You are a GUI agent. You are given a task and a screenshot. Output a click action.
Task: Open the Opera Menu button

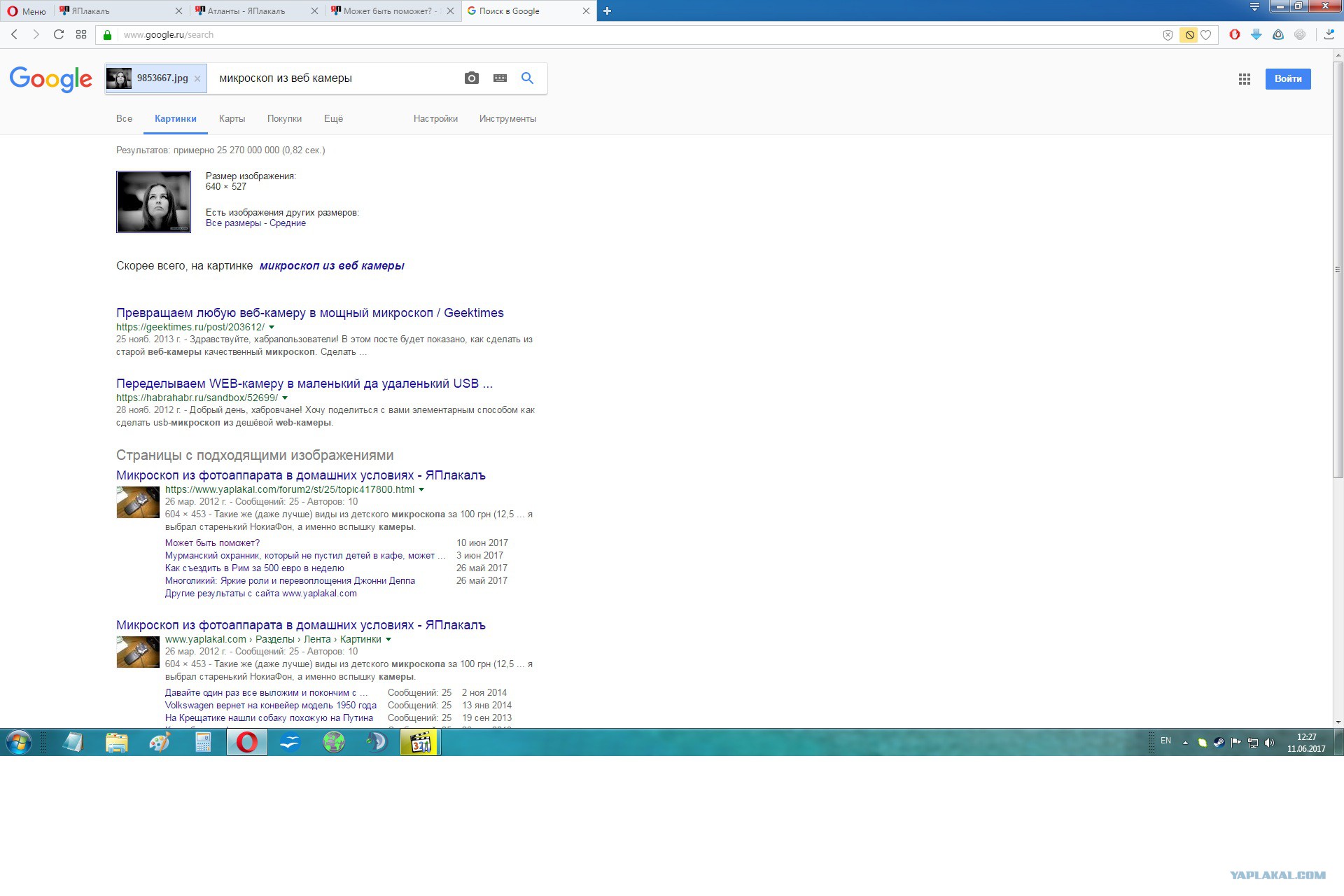tap(27, 11)
